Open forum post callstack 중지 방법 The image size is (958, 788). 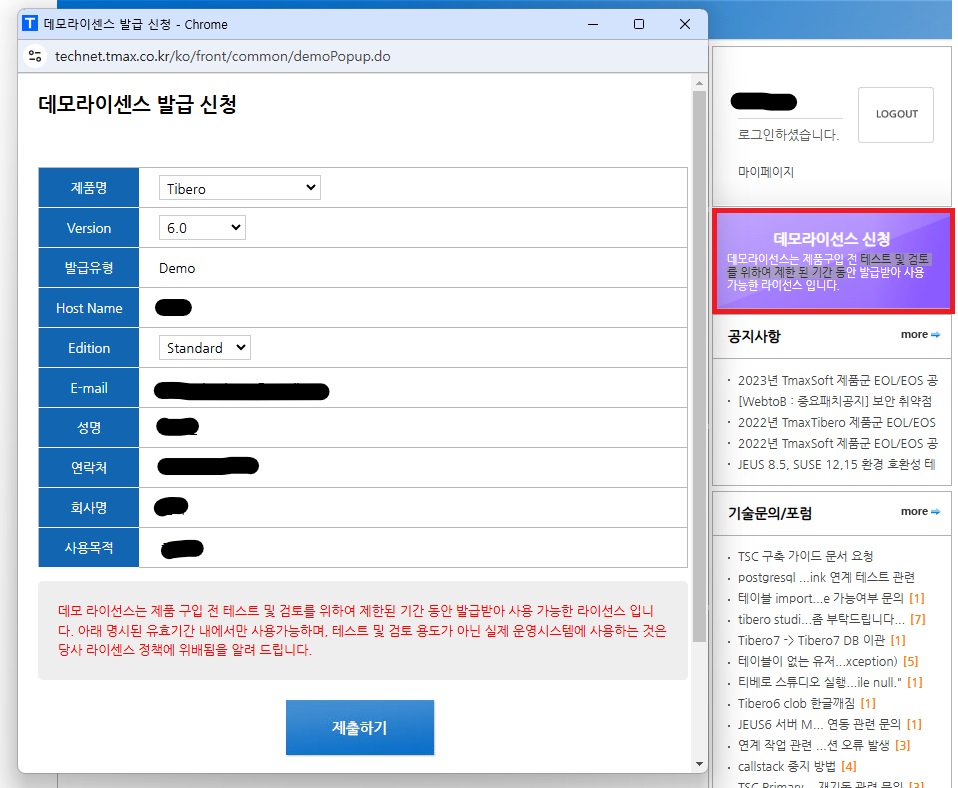tap(786, 767)
